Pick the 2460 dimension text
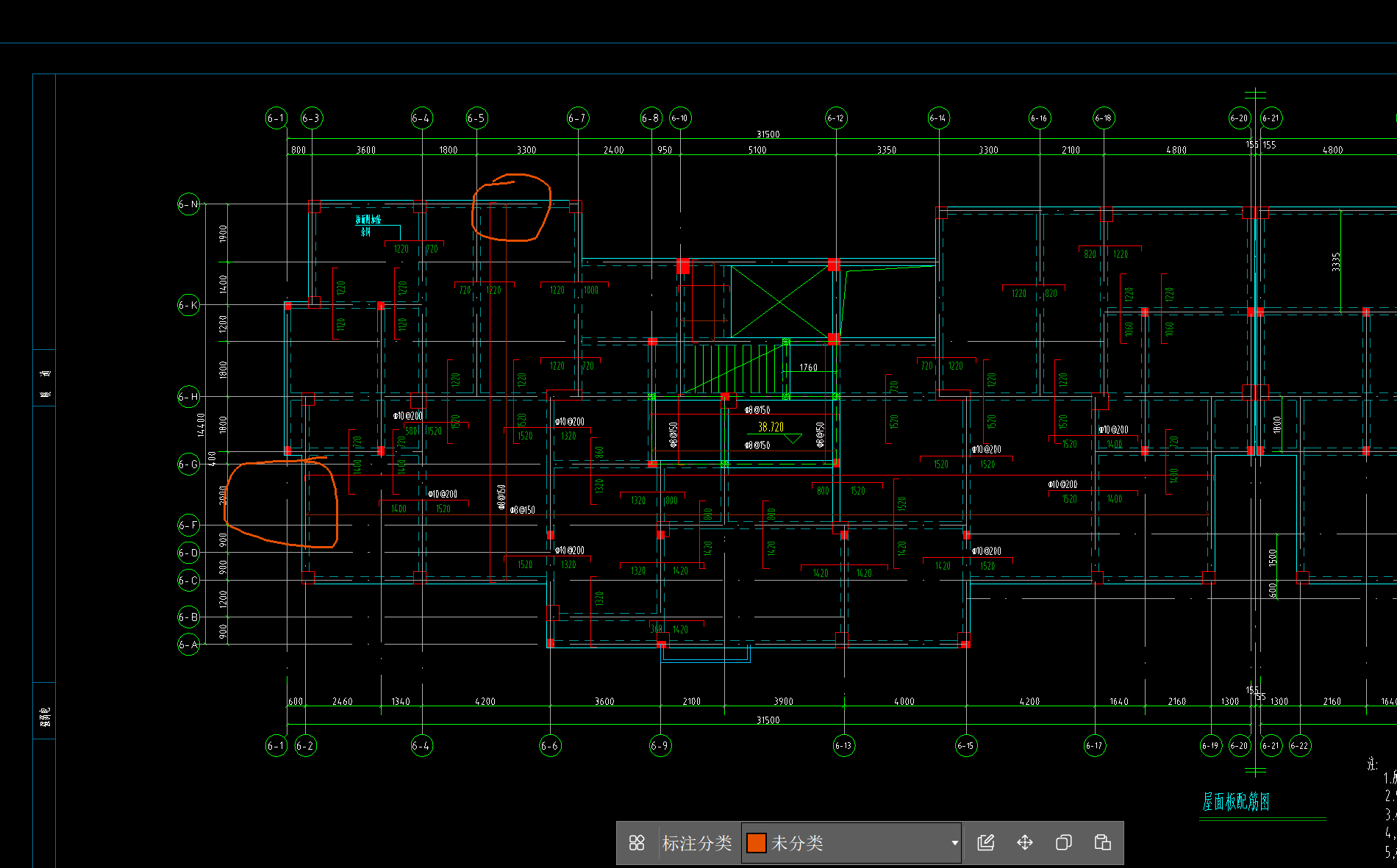The width and height of the screenshot is (1397, 868). pyautogui.click(x=343, y=702)
